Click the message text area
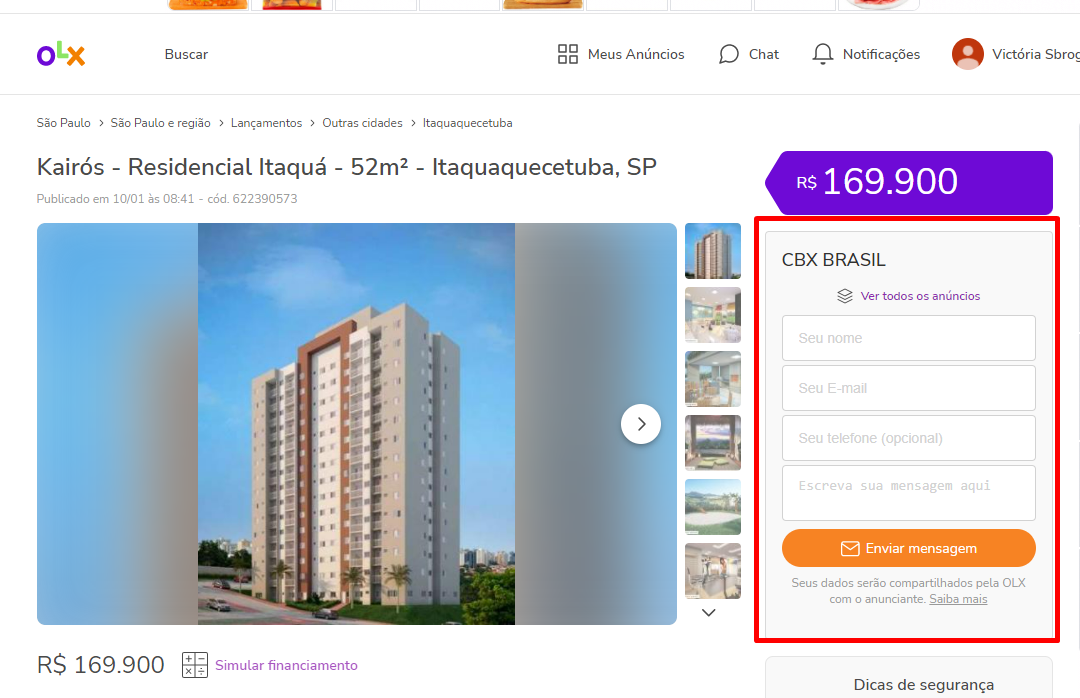 point(908,493)
